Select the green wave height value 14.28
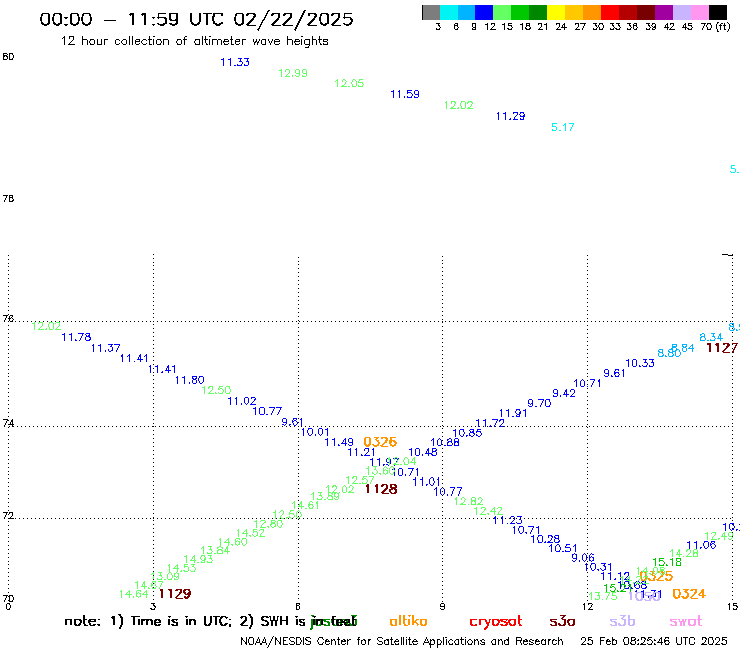 pyautogui.click(x=684, y=553)
